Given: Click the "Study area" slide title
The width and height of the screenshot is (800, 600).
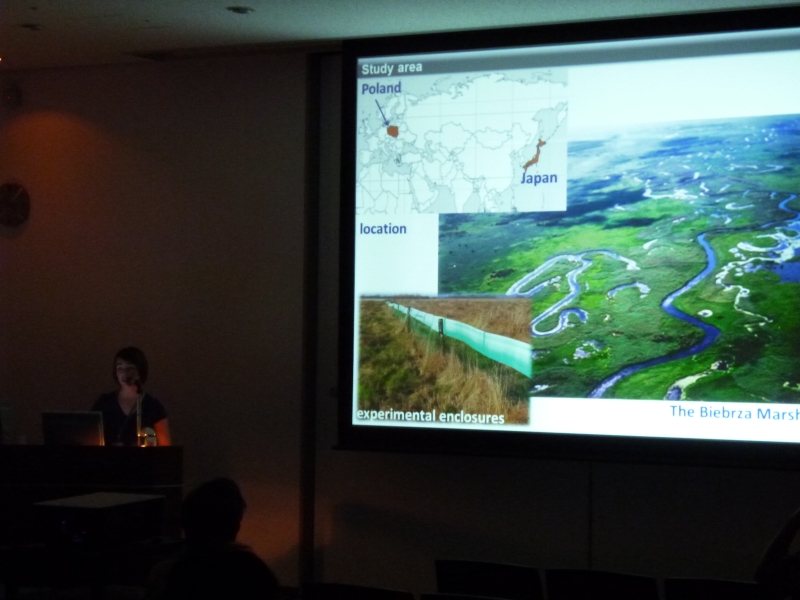Looking at the screenshot, I should tap(391, 68).
